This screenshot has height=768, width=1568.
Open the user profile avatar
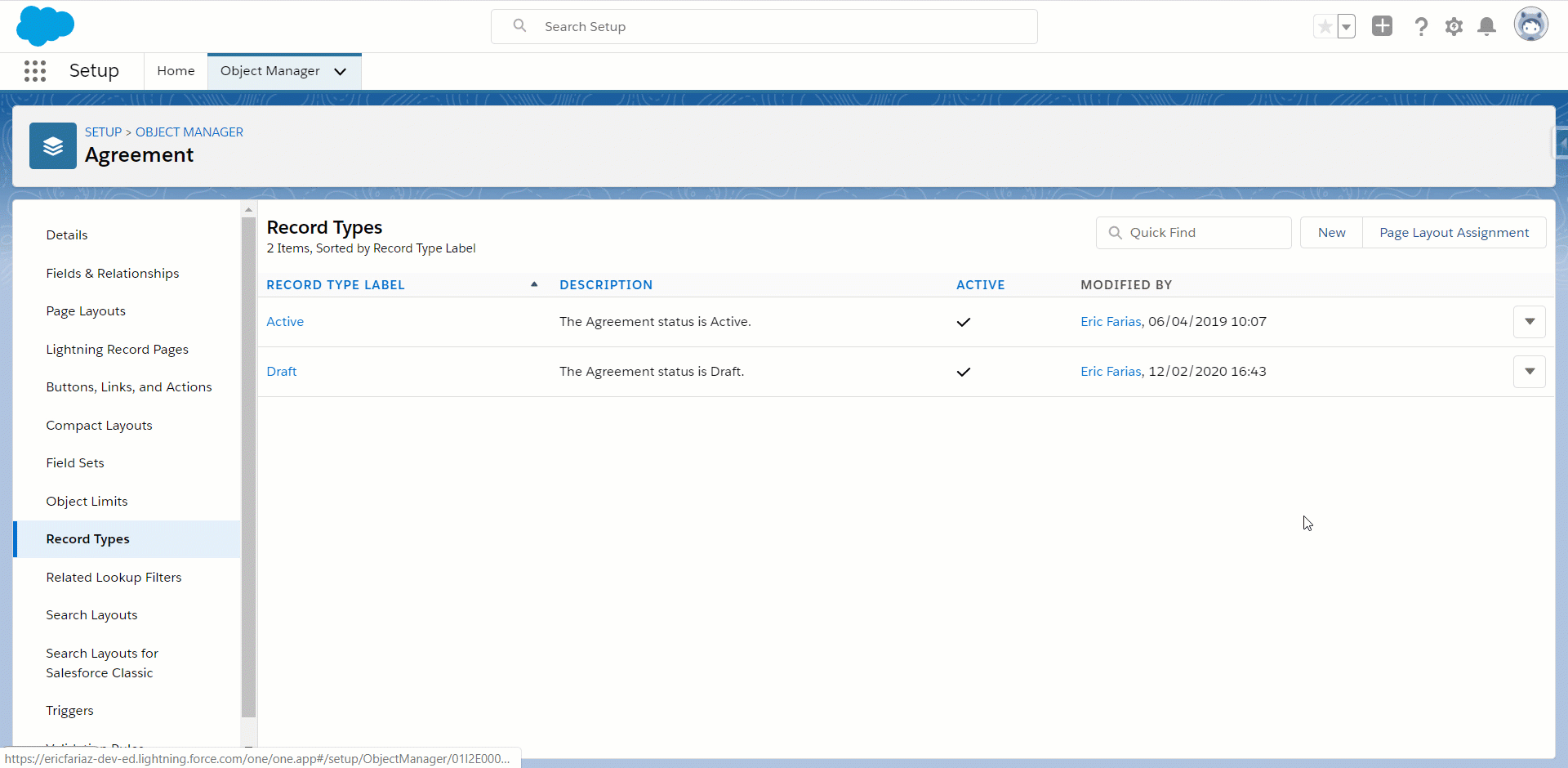pos(1530,25)
